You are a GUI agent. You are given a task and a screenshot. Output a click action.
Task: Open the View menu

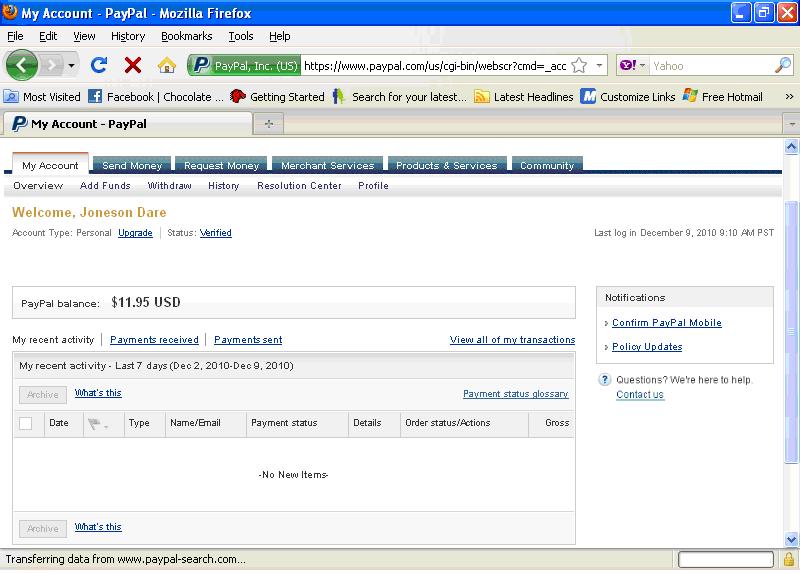click(x=84, y=36)
